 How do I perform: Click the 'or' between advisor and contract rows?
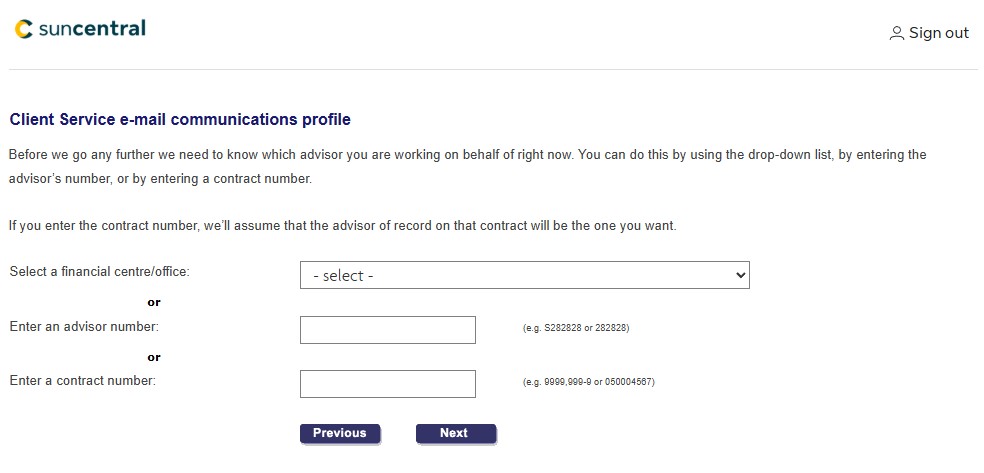[154, 357]
